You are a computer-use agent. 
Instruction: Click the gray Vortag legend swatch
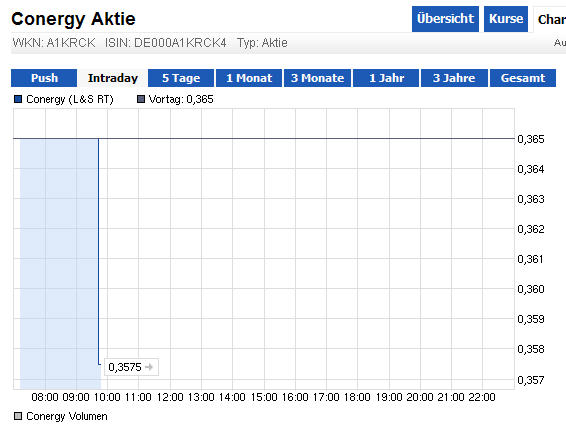point(141,99)
